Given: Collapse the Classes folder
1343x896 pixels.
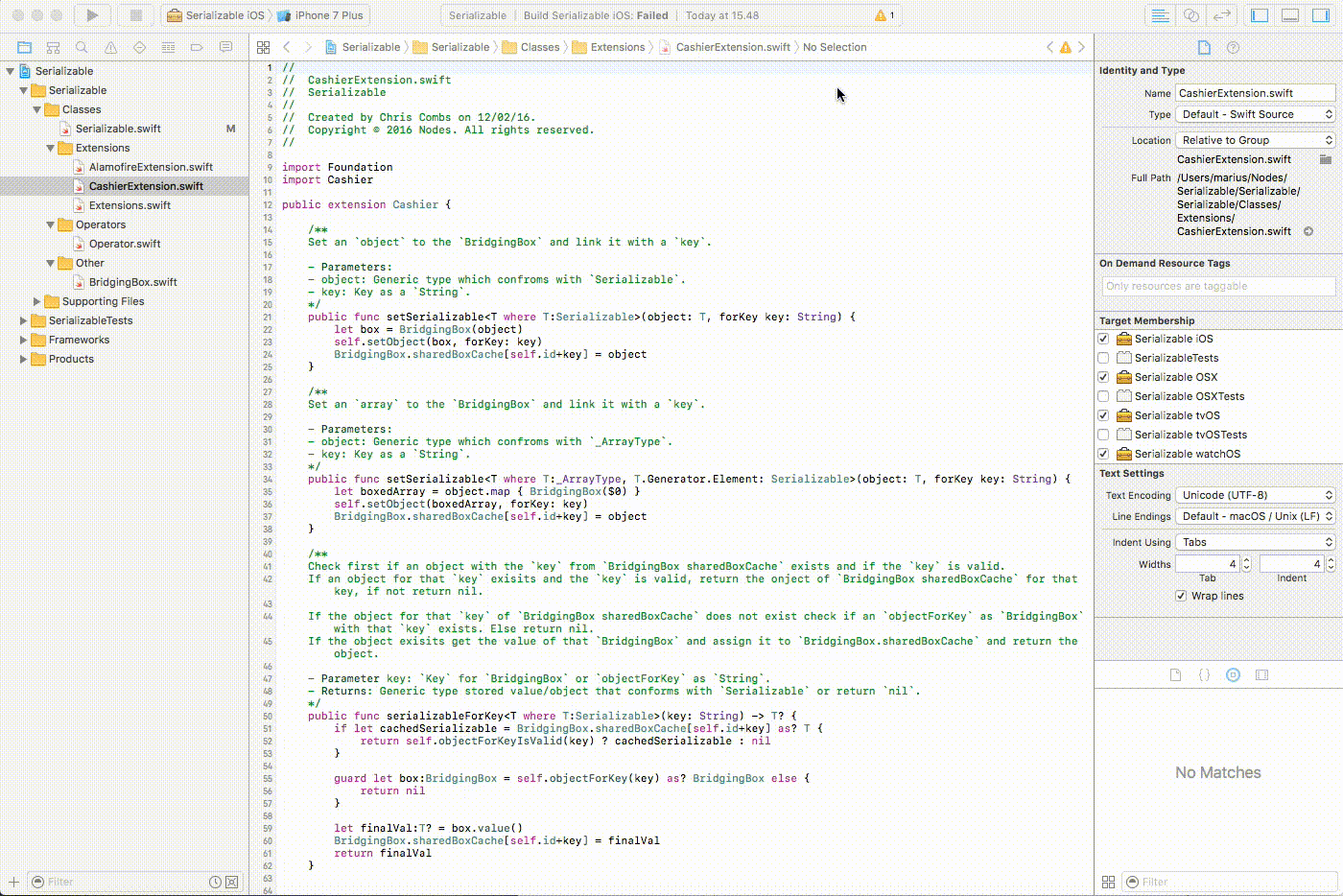Looking at the screenshot, I should [37, 109].
